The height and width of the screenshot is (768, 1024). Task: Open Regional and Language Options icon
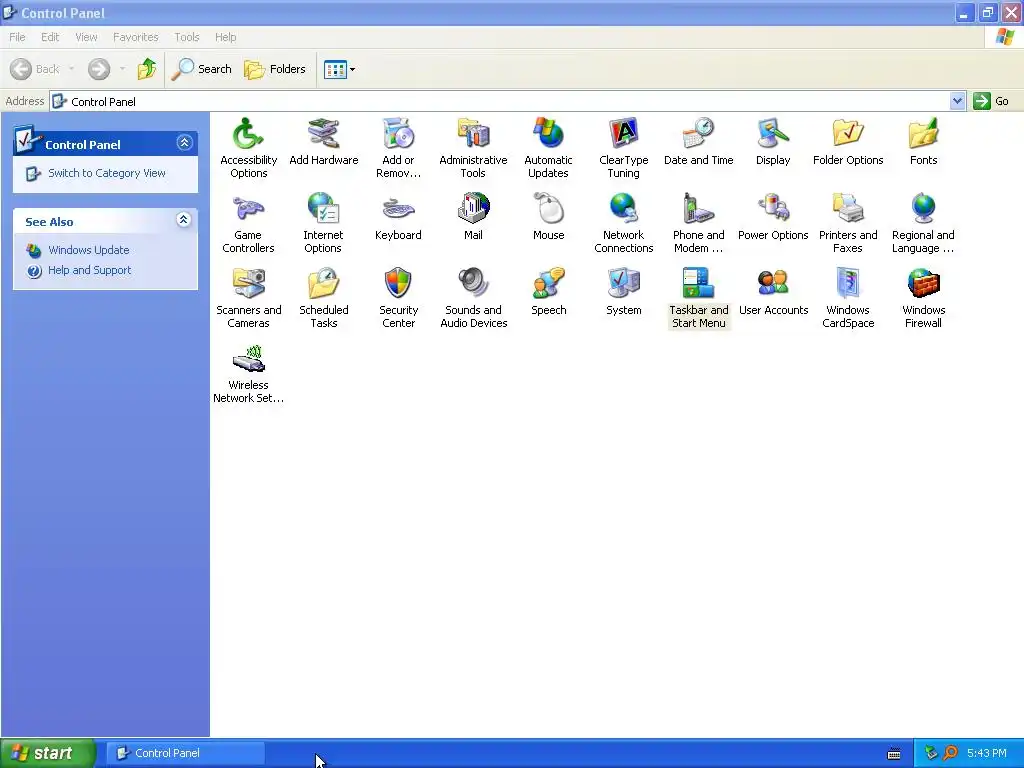pyautogui.click(x=923, y=223)
